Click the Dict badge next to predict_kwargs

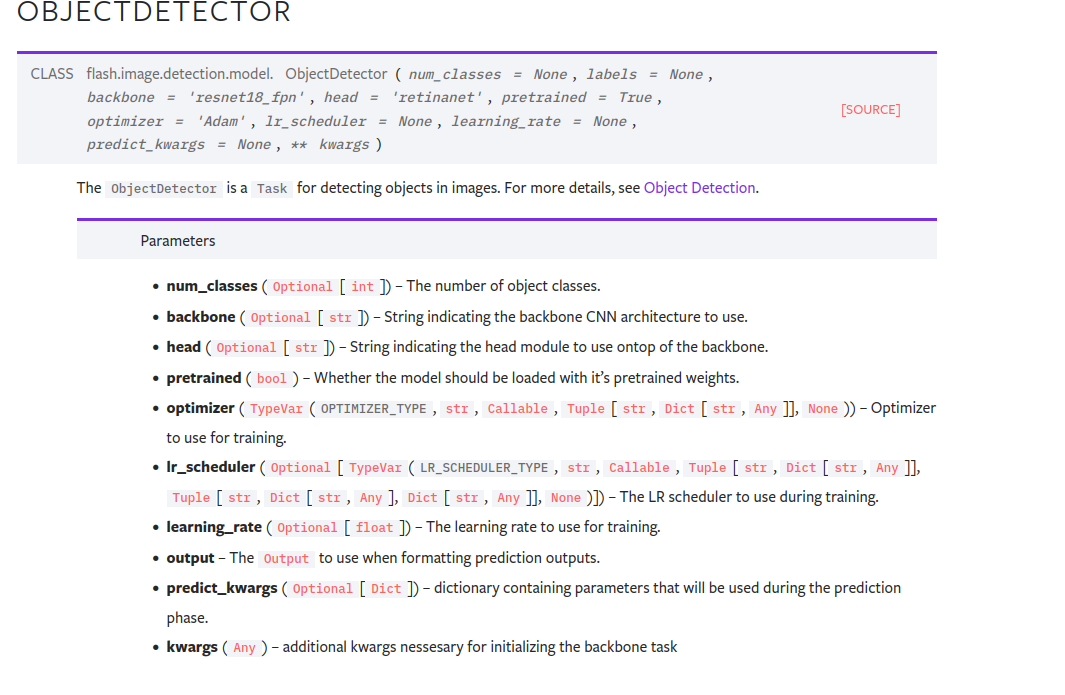tap(386, 588)
